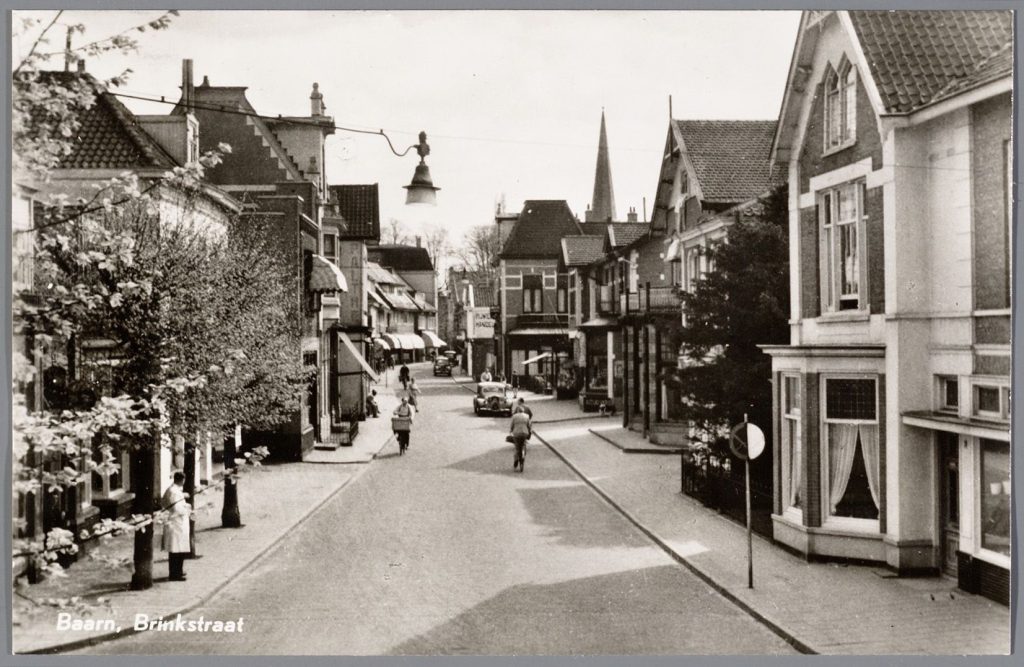
Task: Select the man in the white coat
Action: 177,525
